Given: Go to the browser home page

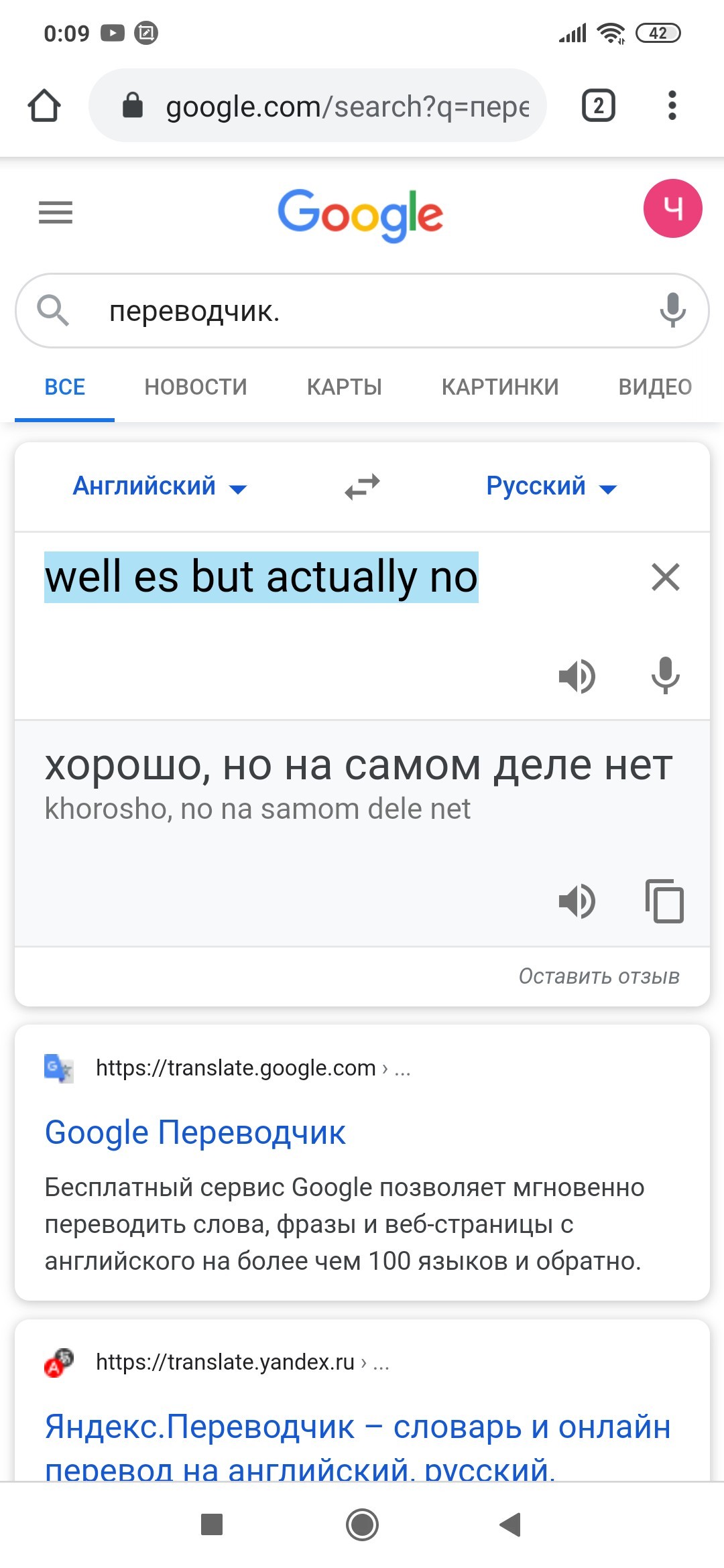Looking at the screenshot, I should [x=44, y=106].
